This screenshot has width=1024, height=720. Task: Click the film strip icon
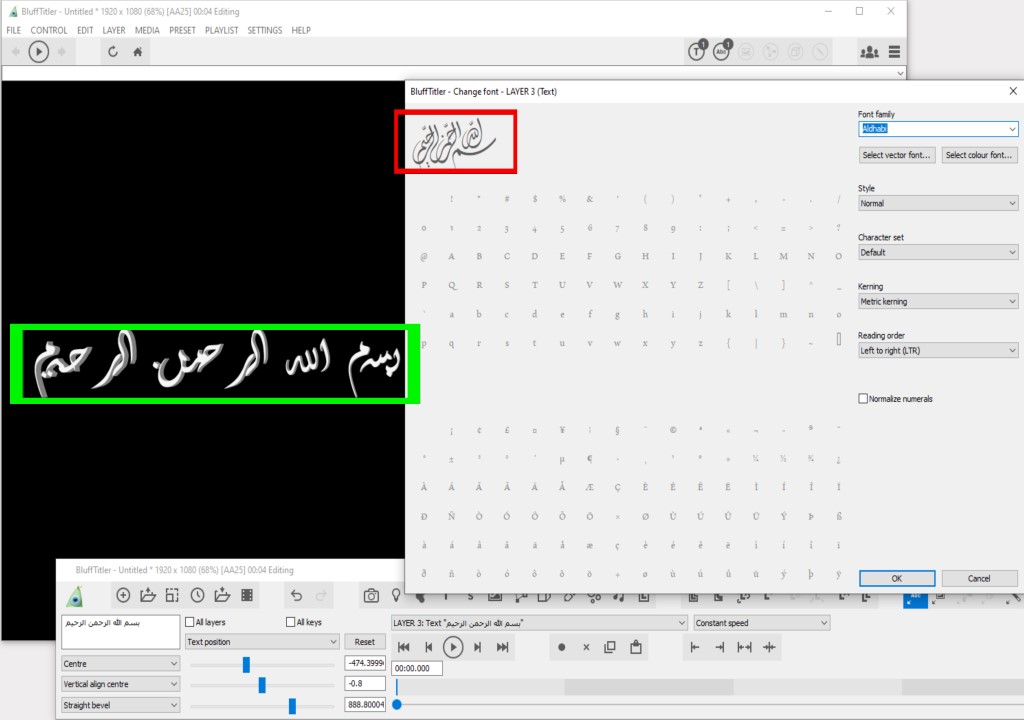(x=247, y=595)
